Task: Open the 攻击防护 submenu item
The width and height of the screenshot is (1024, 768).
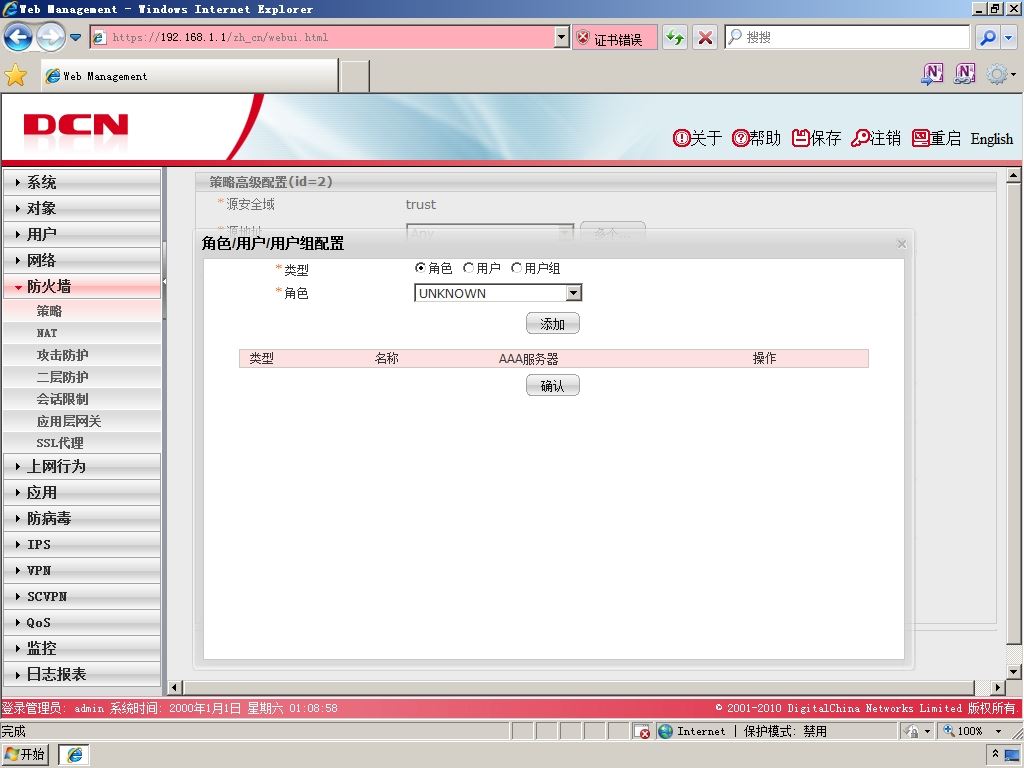Action: click(82, 355)
